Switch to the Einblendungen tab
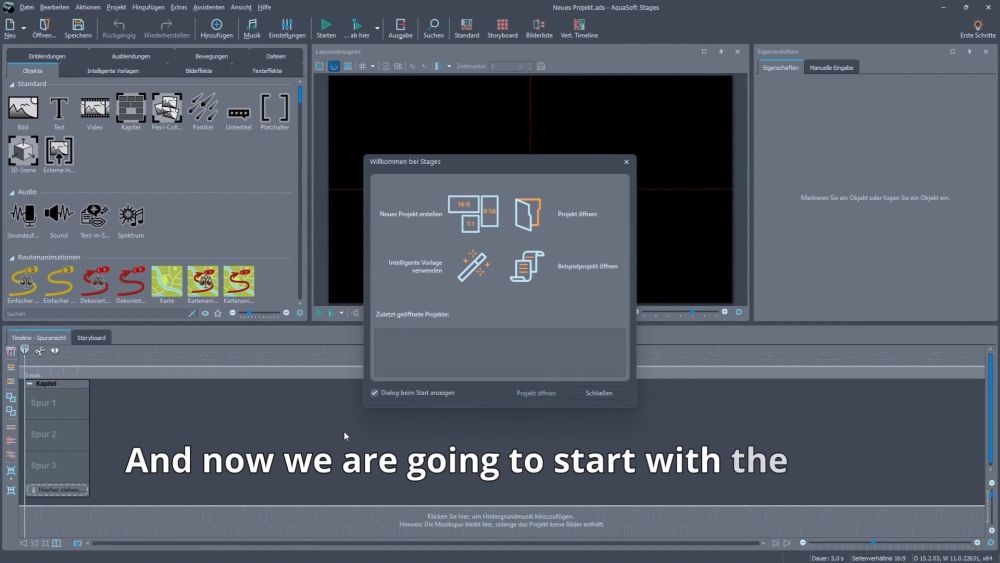Image resolution: width=1000 pixels, height=563 pixels. point(47,56)
